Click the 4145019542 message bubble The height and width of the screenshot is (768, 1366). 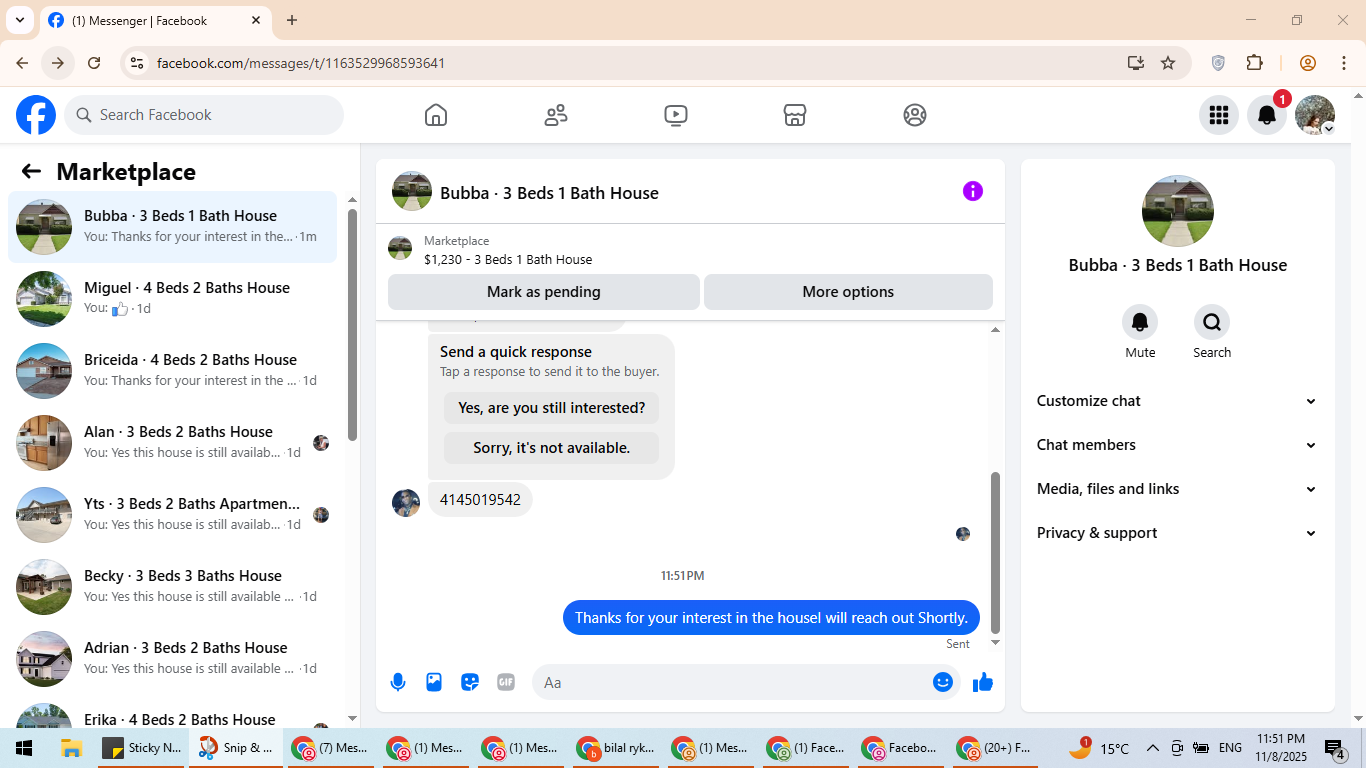[x=480, y=500]
